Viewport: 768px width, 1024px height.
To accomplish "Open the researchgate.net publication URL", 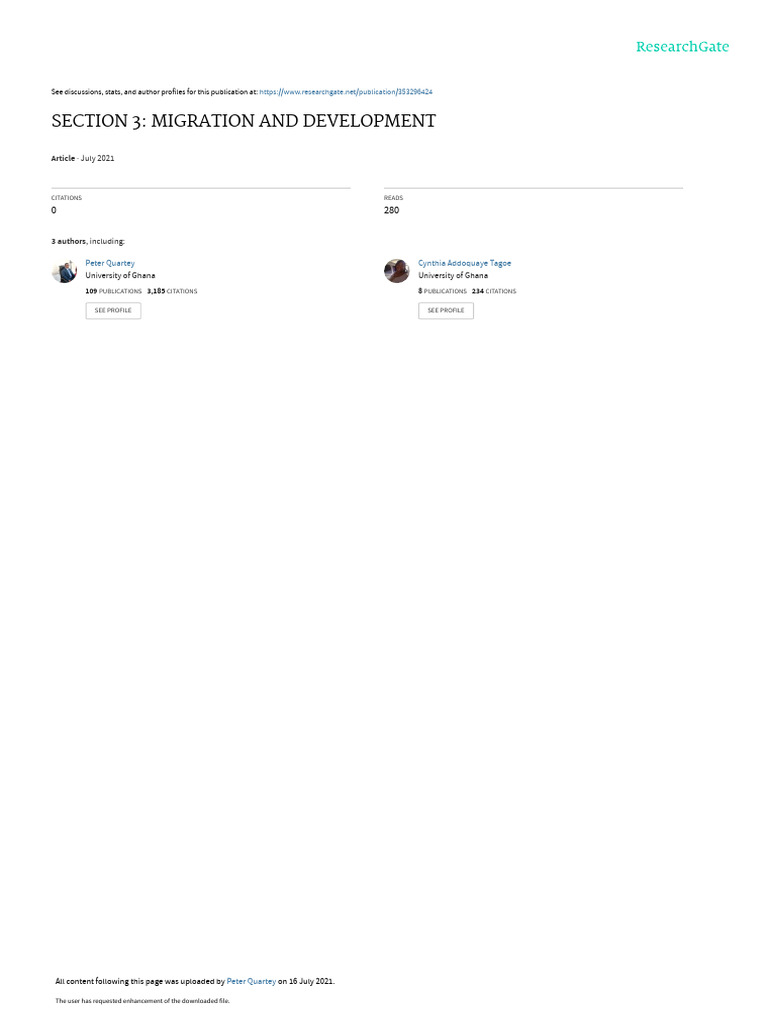I will coord(345,92).
